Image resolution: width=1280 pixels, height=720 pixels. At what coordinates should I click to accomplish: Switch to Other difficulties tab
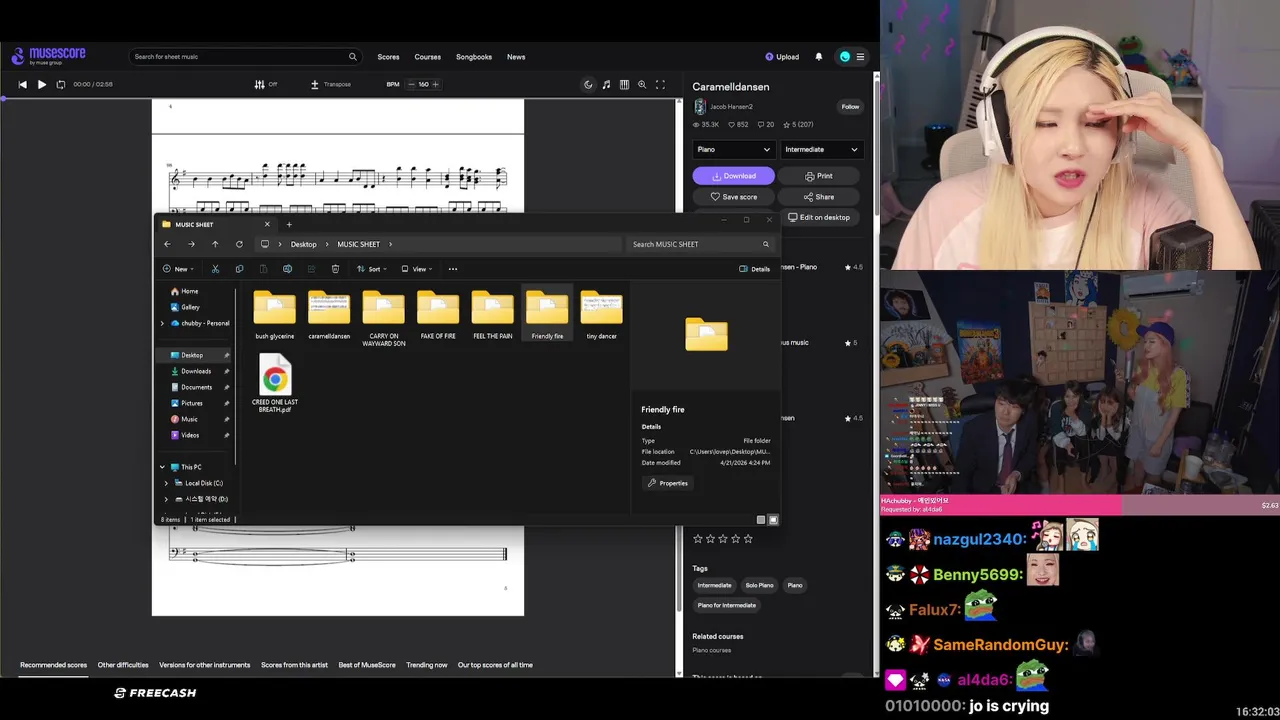(x=123, y=665)
